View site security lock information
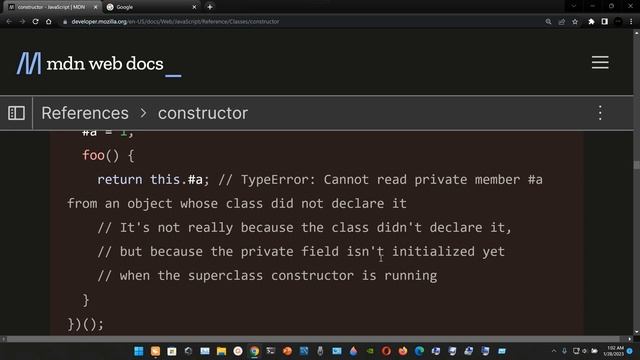This screenshot has height=360, width=640. tap(65, 22)
